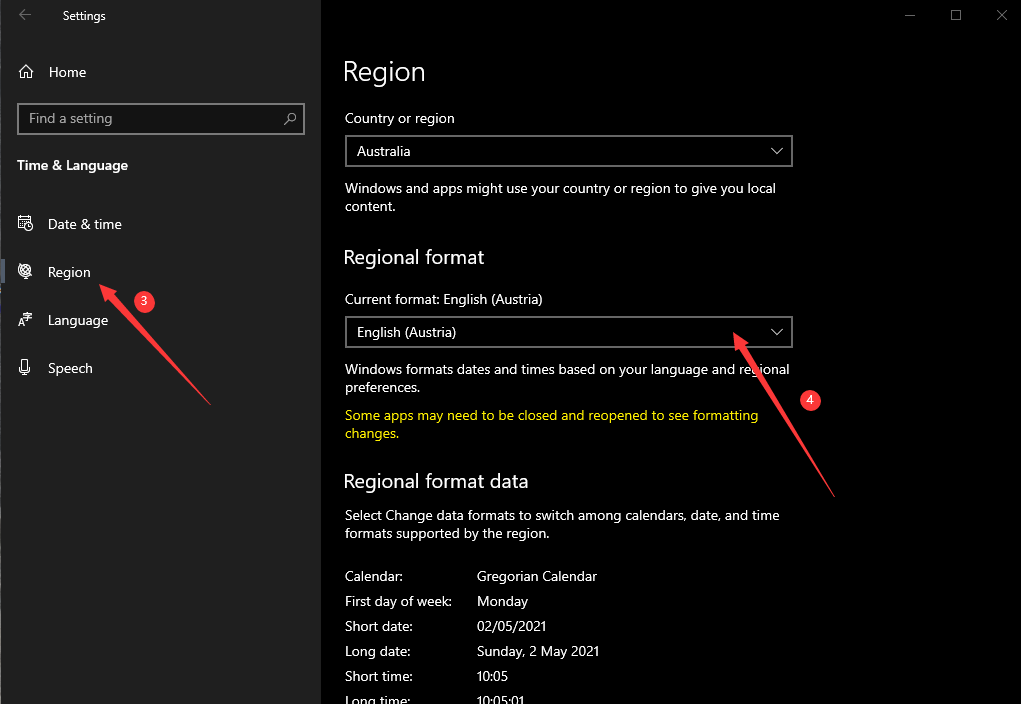Image resolution: width=1021 pixels, height=704 pixels.
Task: Click the chevron arrow on the English (Austria) dropdown
Action: pyautogui.click(x=777, y=332)
